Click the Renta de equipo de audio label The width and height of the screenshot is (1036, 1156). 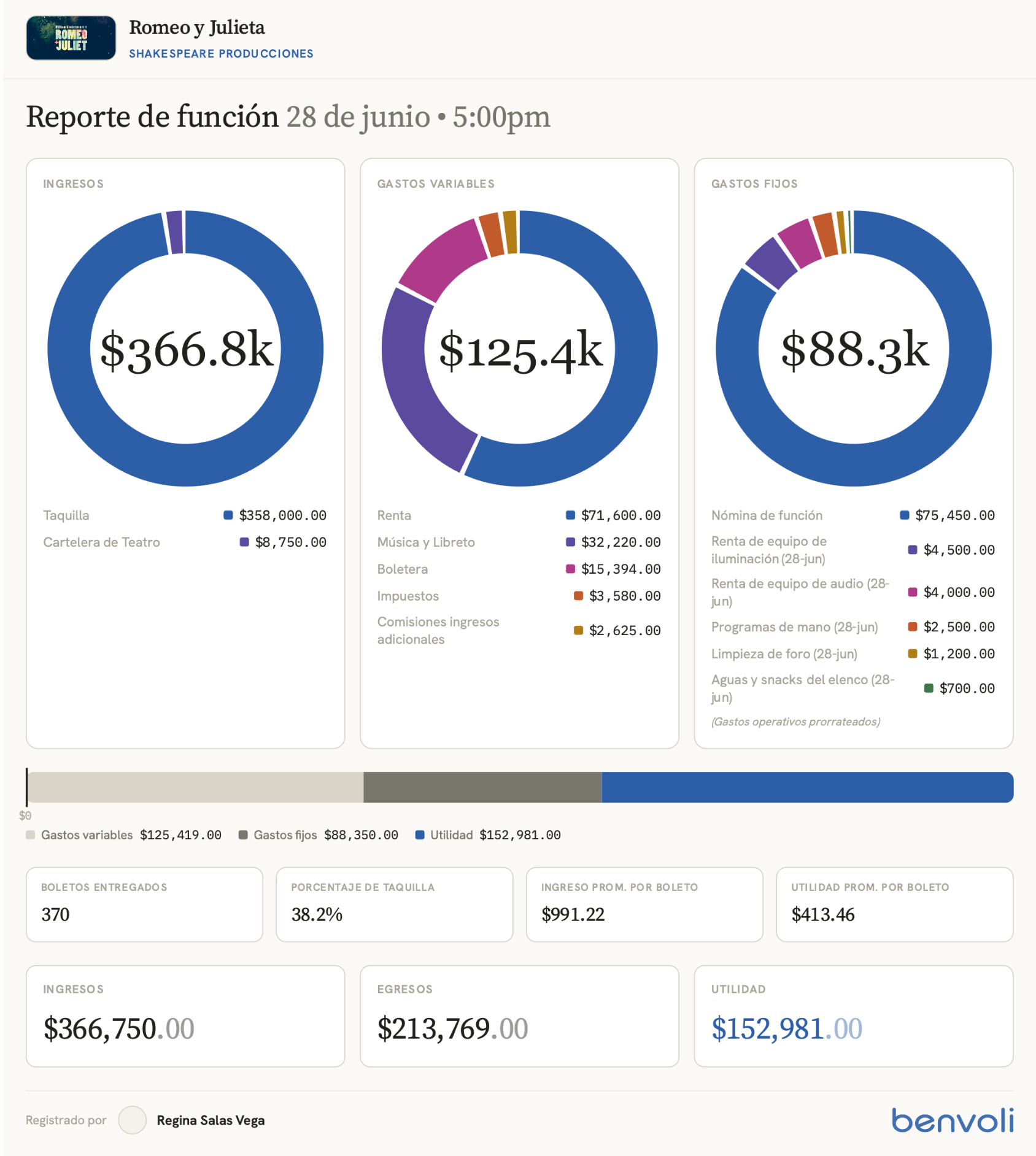click(800, 592)
